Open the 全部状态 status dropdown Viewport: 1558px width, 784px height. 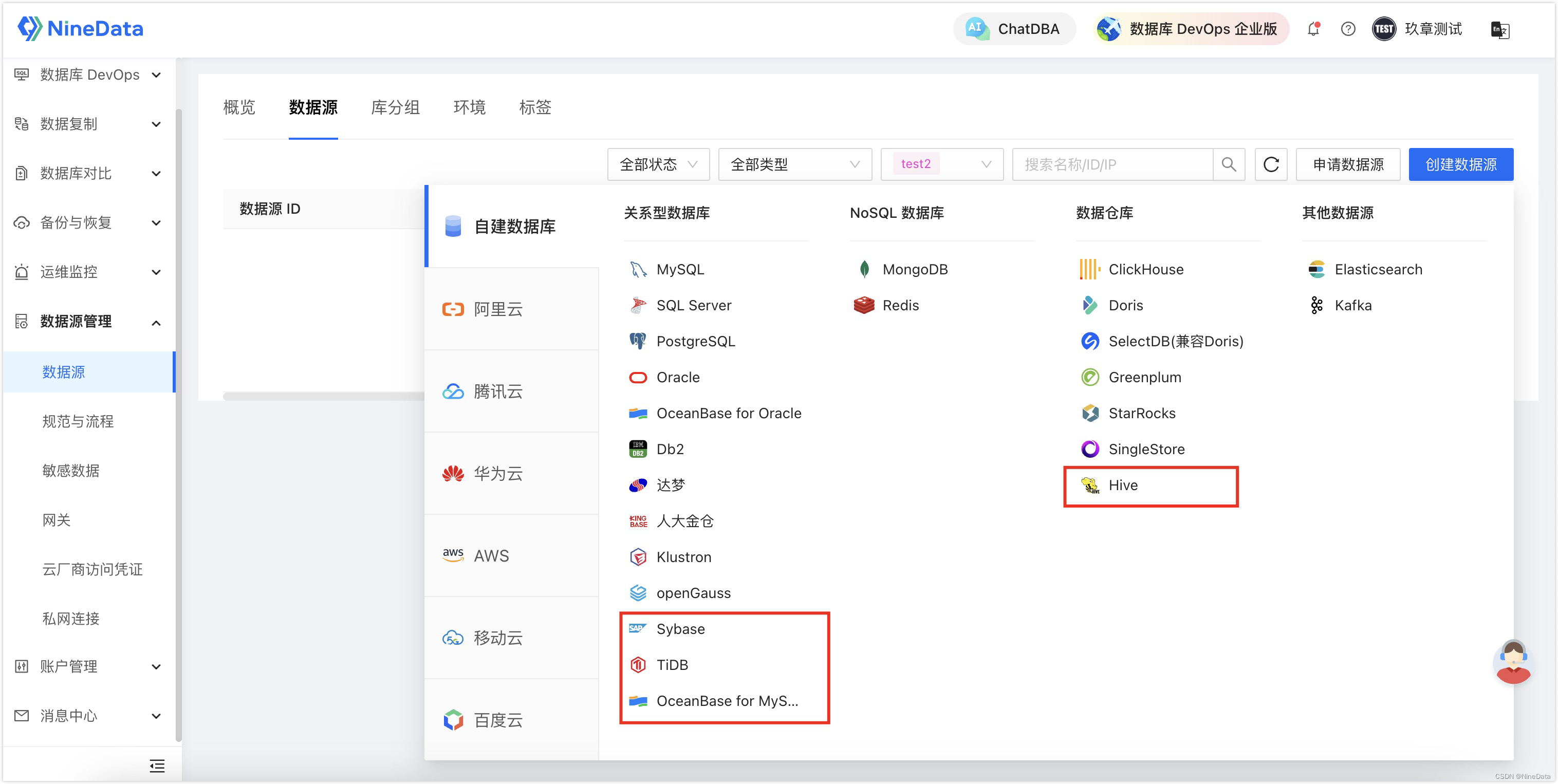[x=658, y=164]
